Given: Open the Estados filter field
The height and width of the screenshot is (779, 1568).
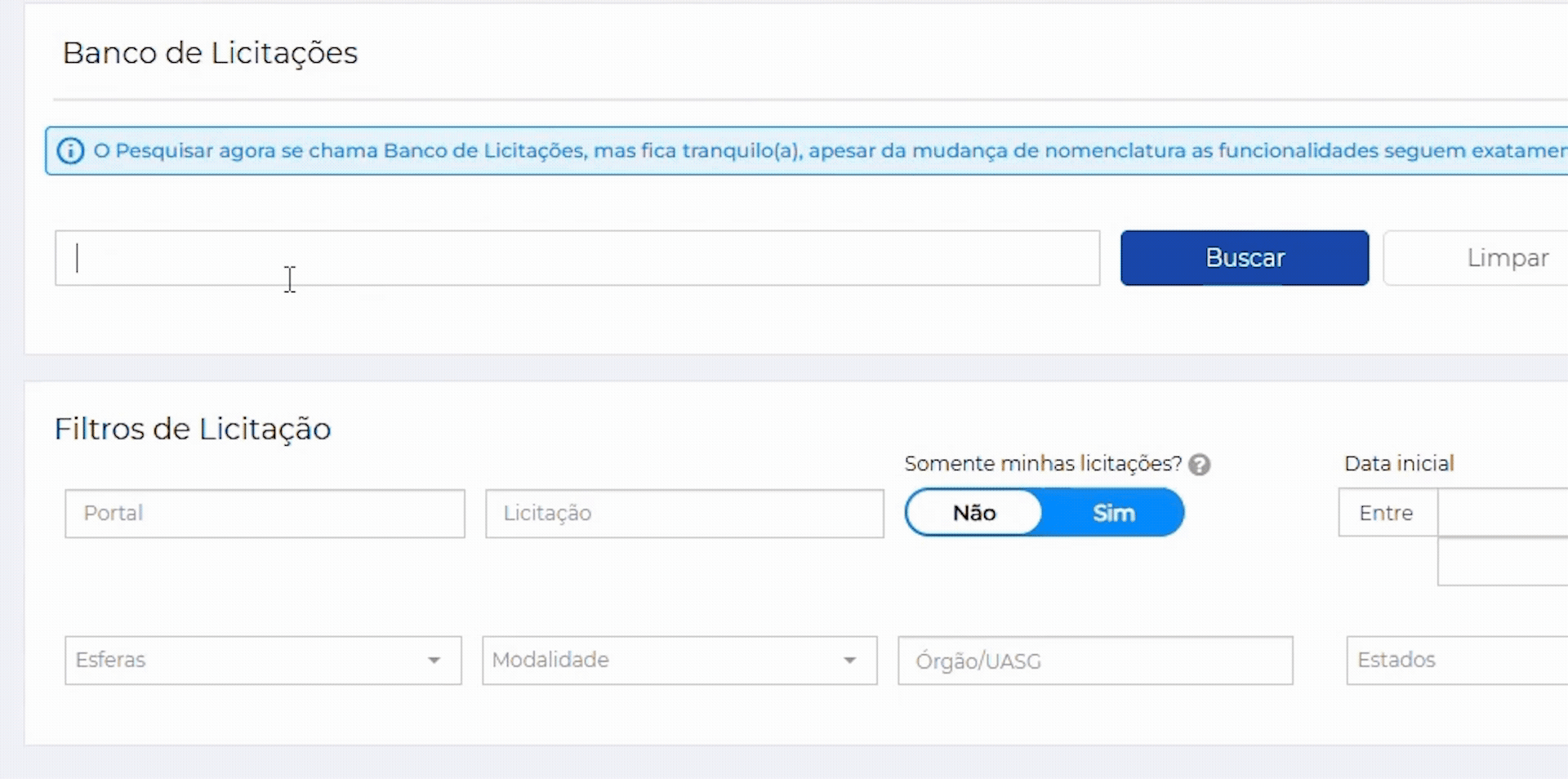Looking at the screenshot, I should coord(1457,660).
